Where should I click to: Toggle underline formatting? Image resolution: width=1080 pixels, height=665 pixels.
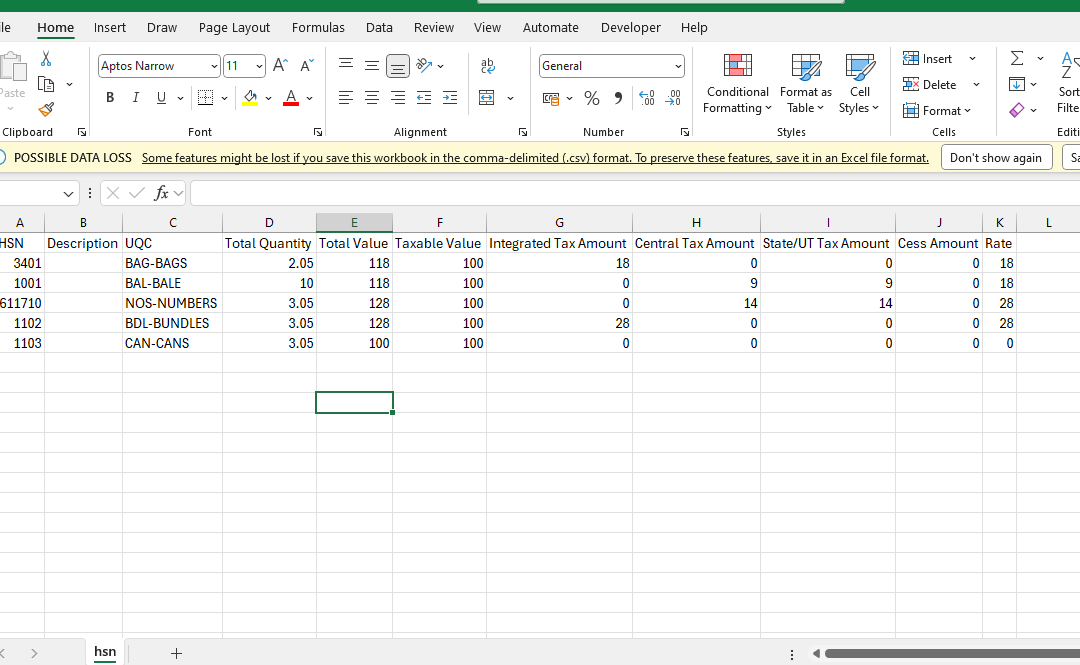point(160,97)
